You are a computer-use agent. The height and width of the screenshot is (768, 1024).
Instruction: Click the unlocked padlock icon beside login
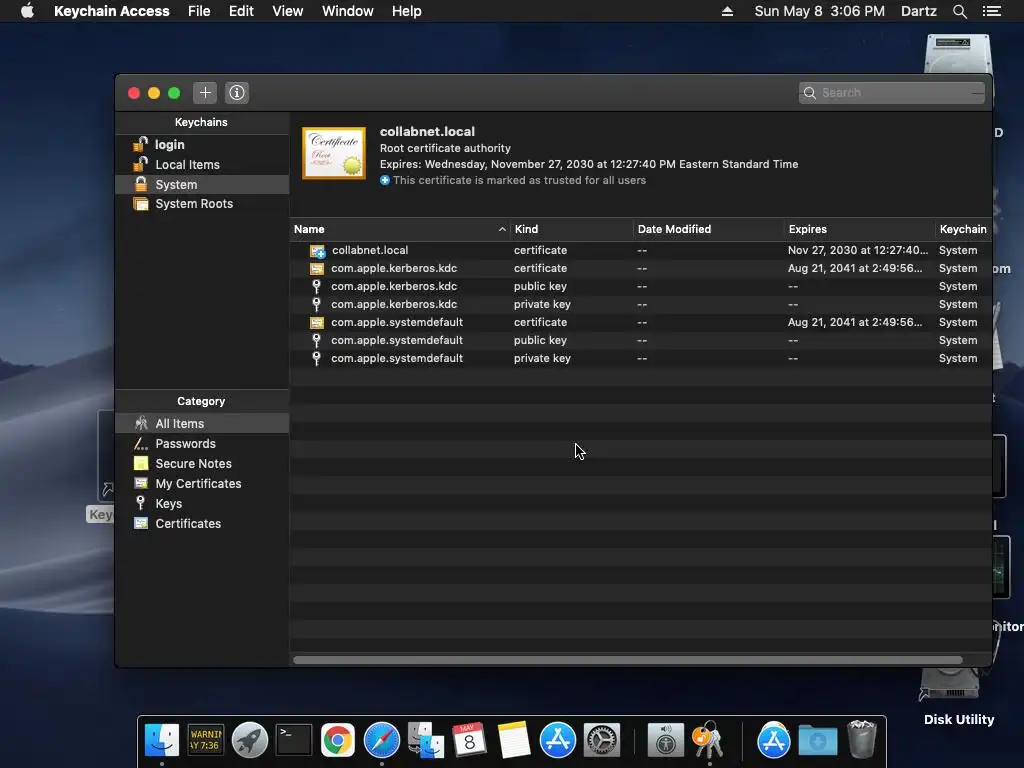pos(140,144)
